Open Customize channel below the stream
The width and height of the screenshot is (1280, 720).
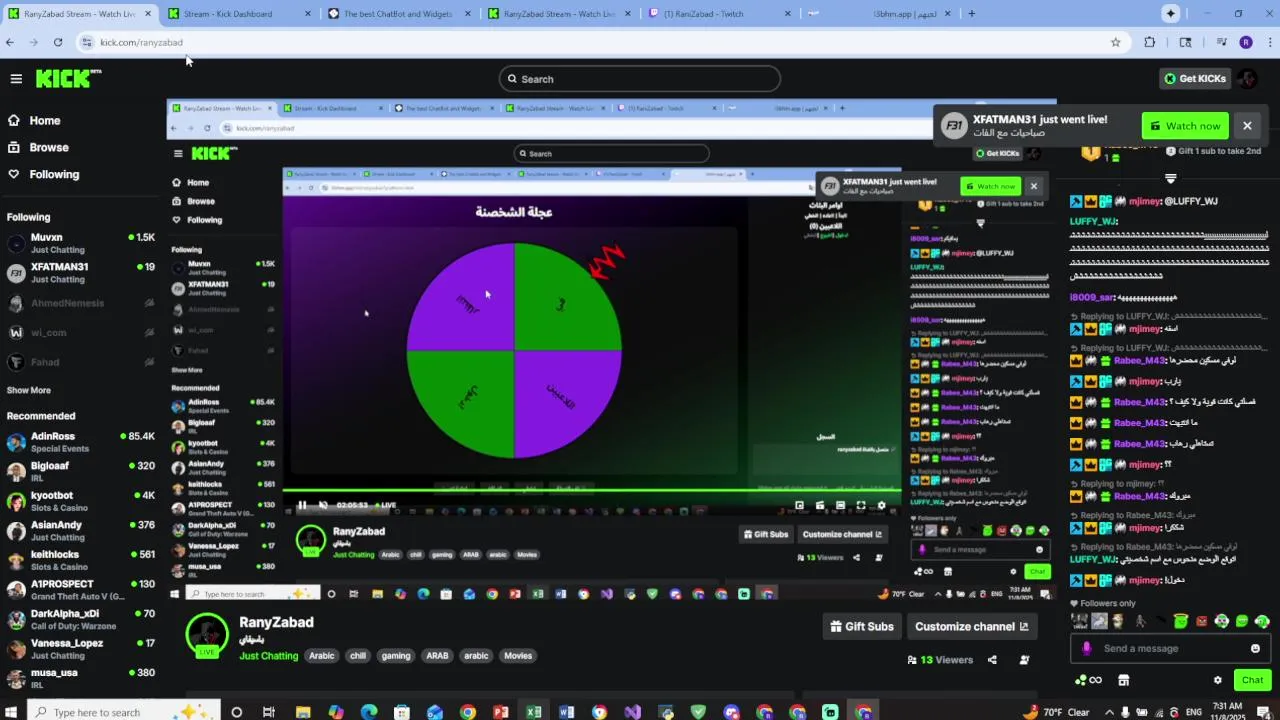[971, 627]
